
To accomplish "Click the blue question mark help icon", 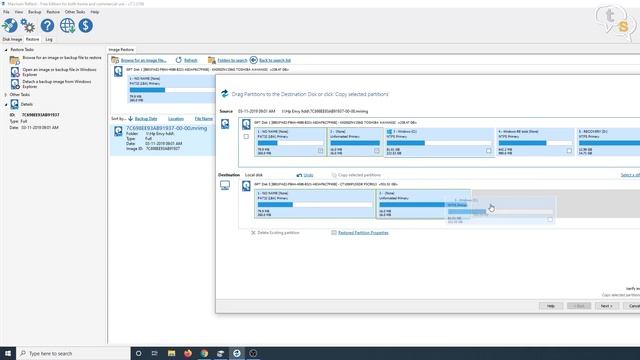I will tap(47, 26).
